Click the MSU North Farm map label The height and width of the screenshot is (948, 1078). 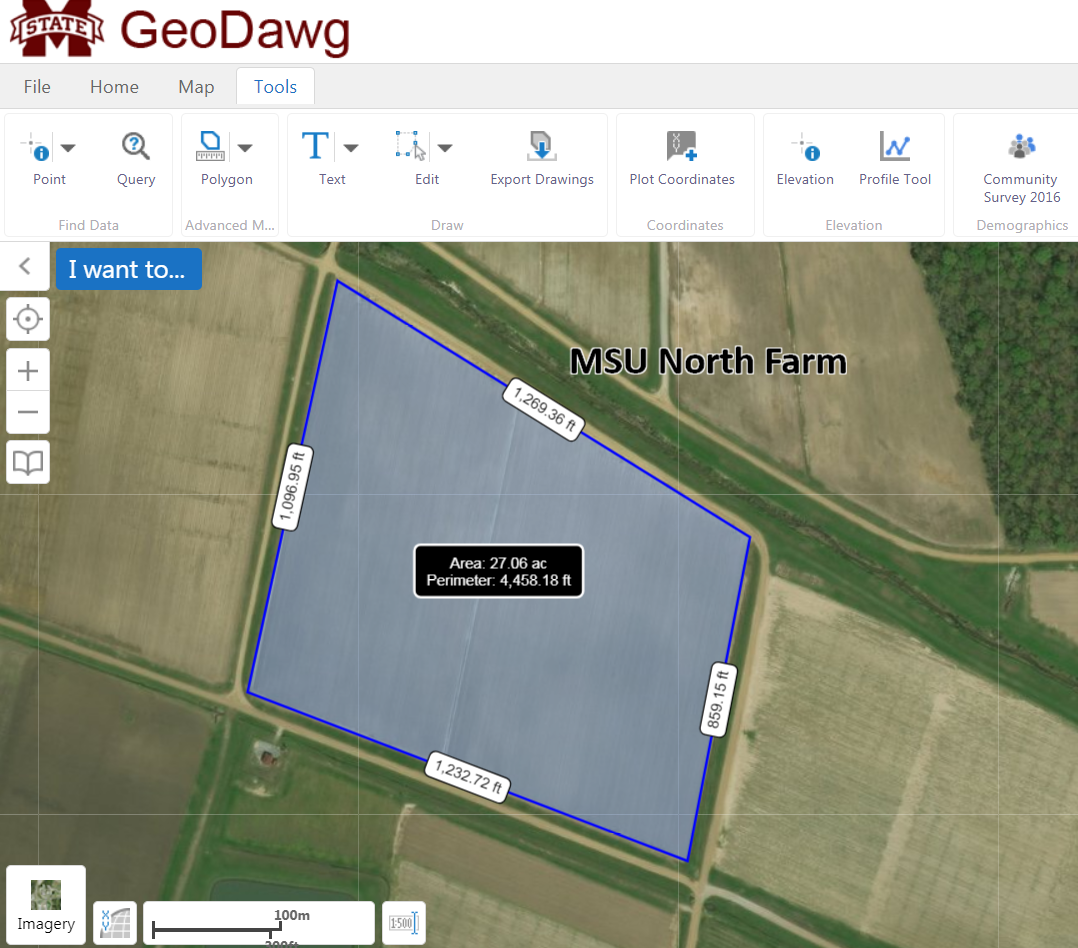(x=708, y=362)
